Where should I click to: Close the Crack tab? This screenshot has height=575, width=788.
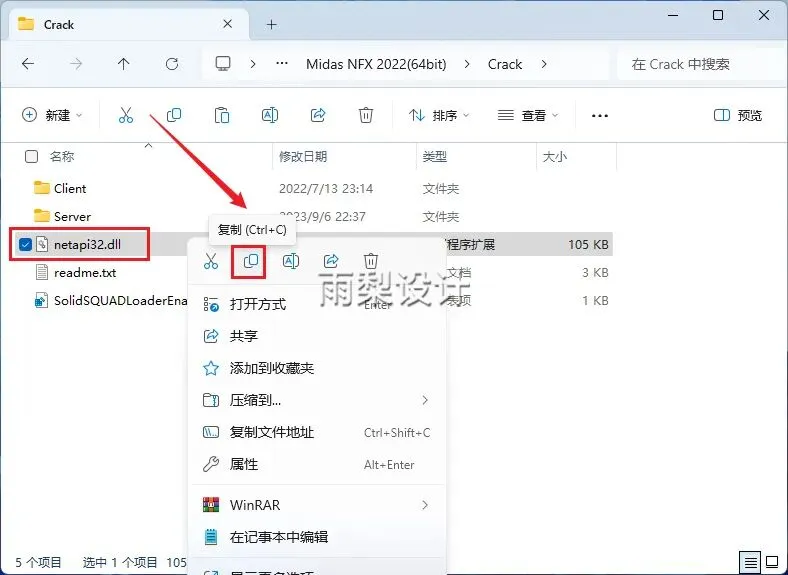228,24
